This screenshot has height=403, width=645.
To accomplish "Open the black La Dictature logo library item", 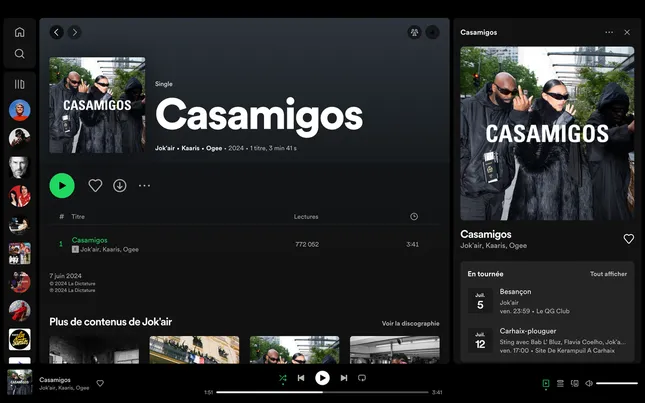I will point(19,339).
